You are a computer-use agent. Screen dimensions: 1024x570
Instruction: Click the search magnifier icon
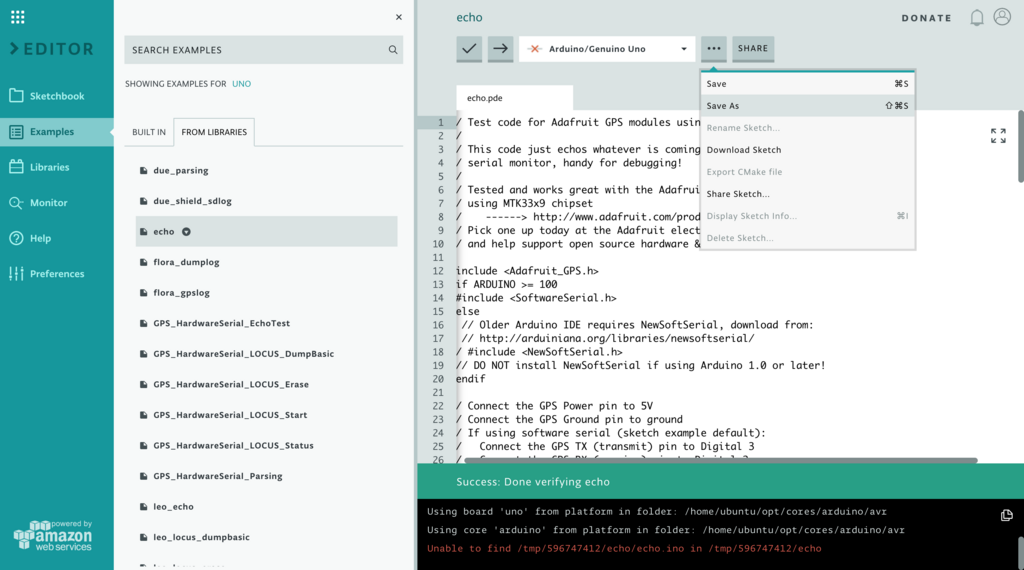click(x=392, y=50)
